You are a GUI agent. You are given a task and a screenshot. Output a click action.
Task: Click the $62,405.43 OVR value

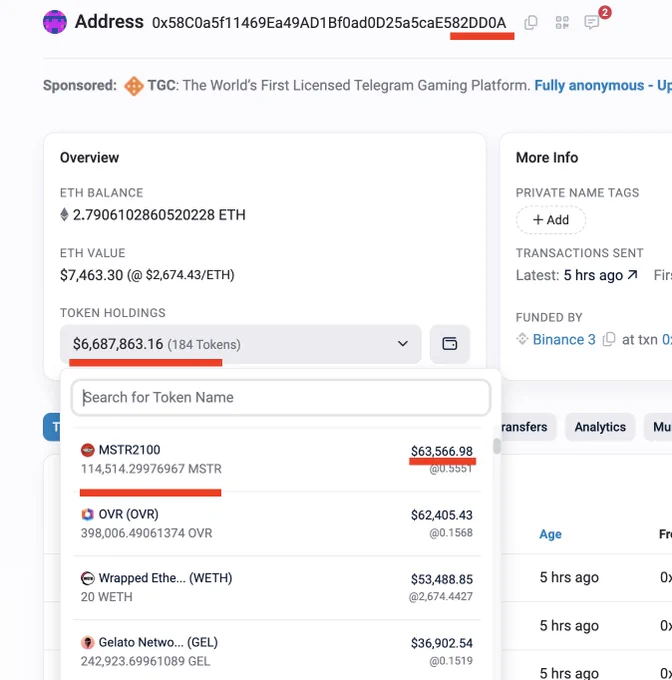tap(442, 515)
